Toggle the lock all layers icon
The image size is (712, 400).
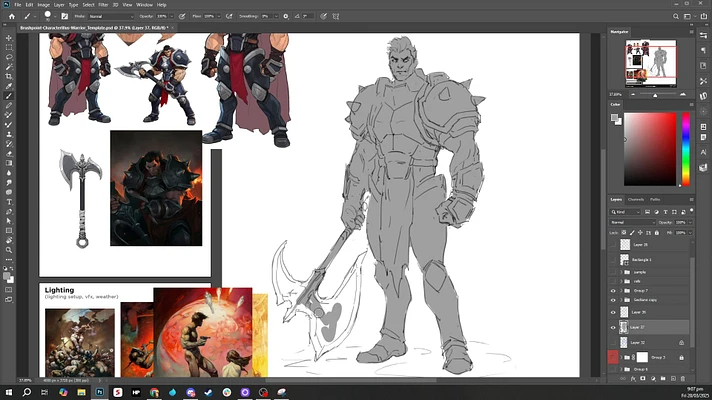pyautogui.click(x=657, y=232)
